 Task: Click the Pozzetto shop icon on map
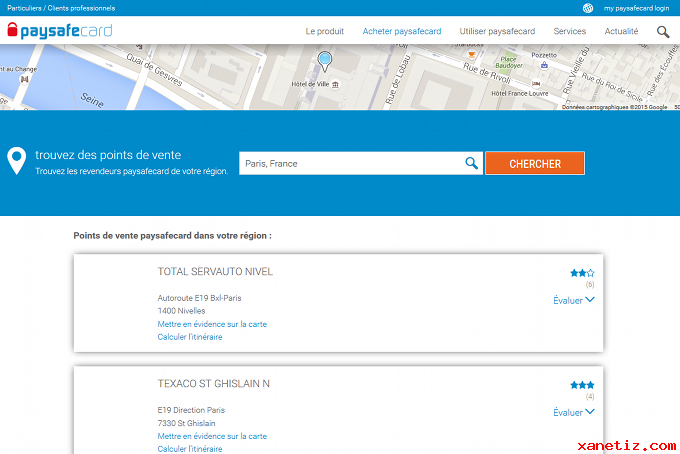pos(544,65)
